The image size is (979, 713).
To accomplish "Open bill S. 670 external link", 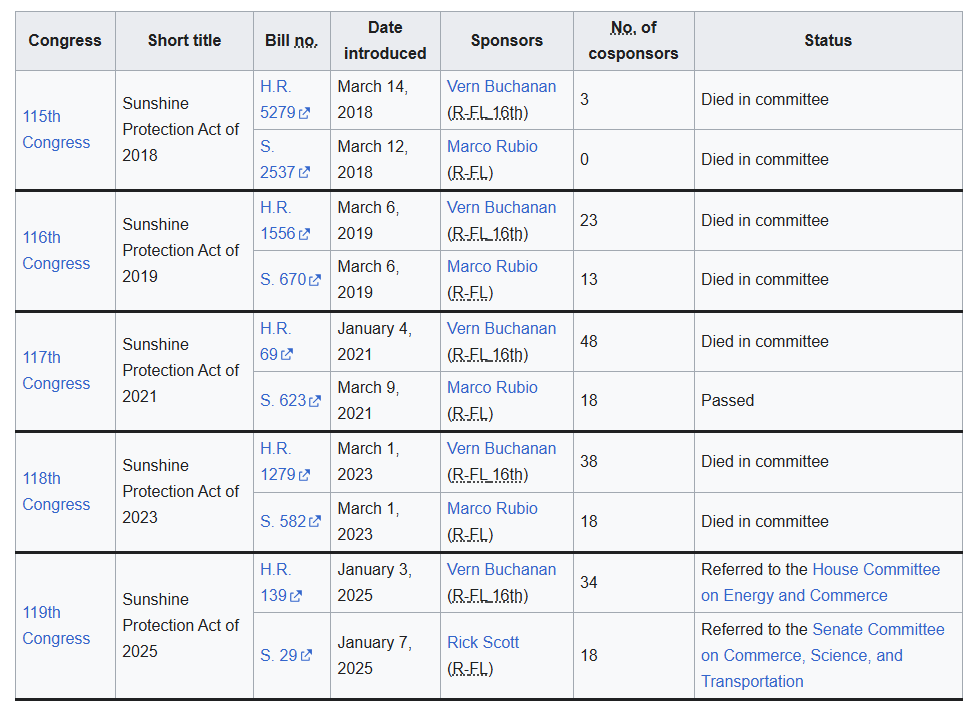I will pyautogui.click(x=290, y=279).
